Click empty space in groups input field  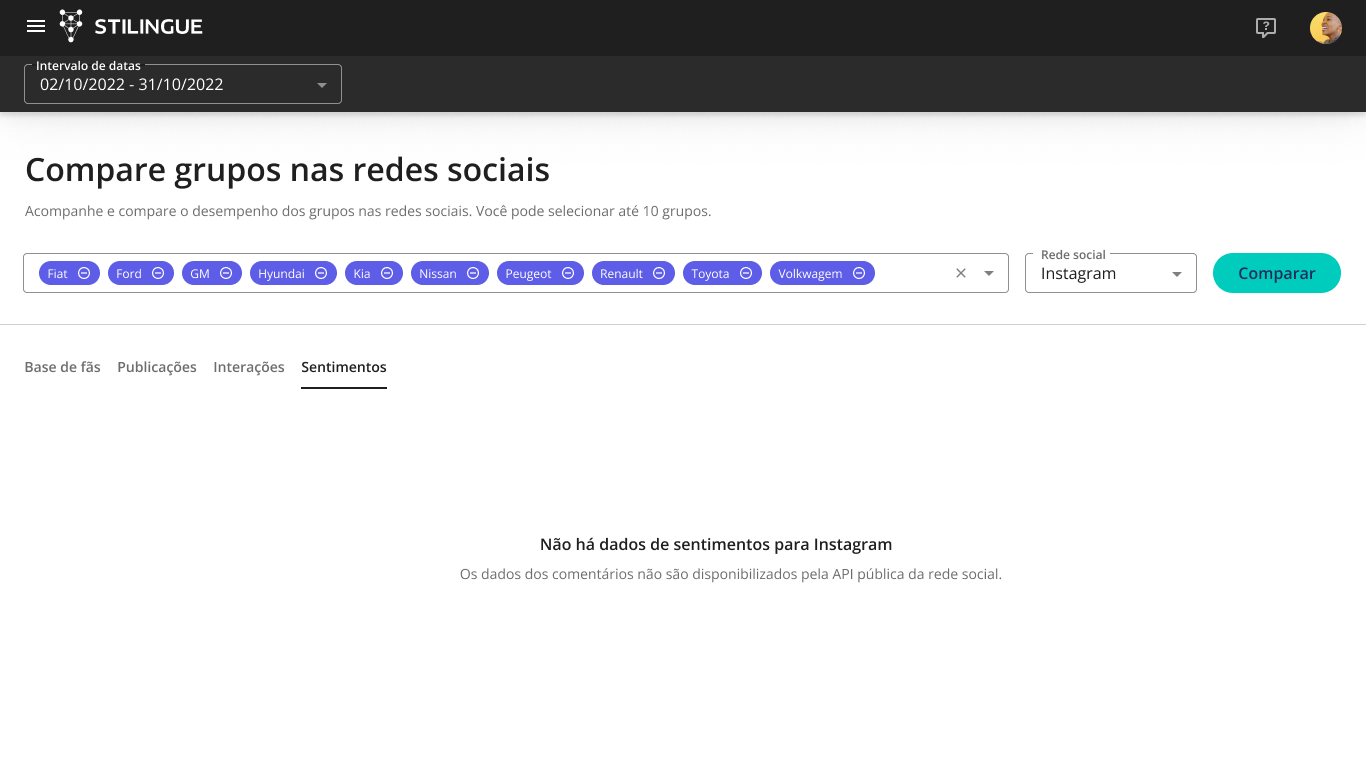click(912, 273)
